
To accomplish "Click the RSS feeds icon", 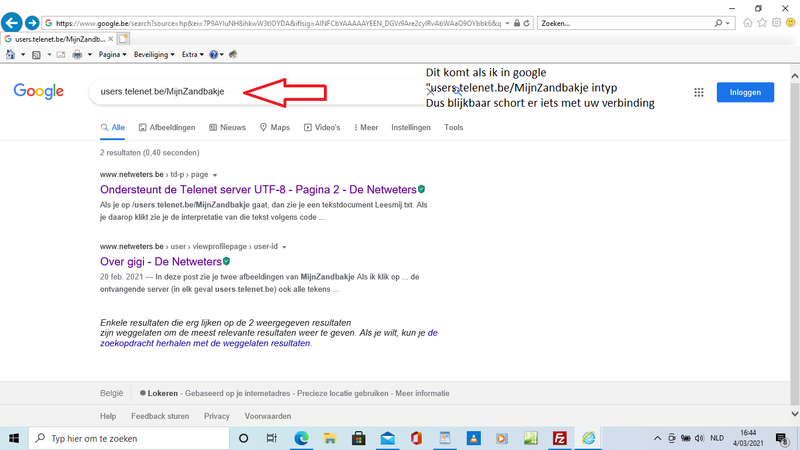I will tap(36, 55).
